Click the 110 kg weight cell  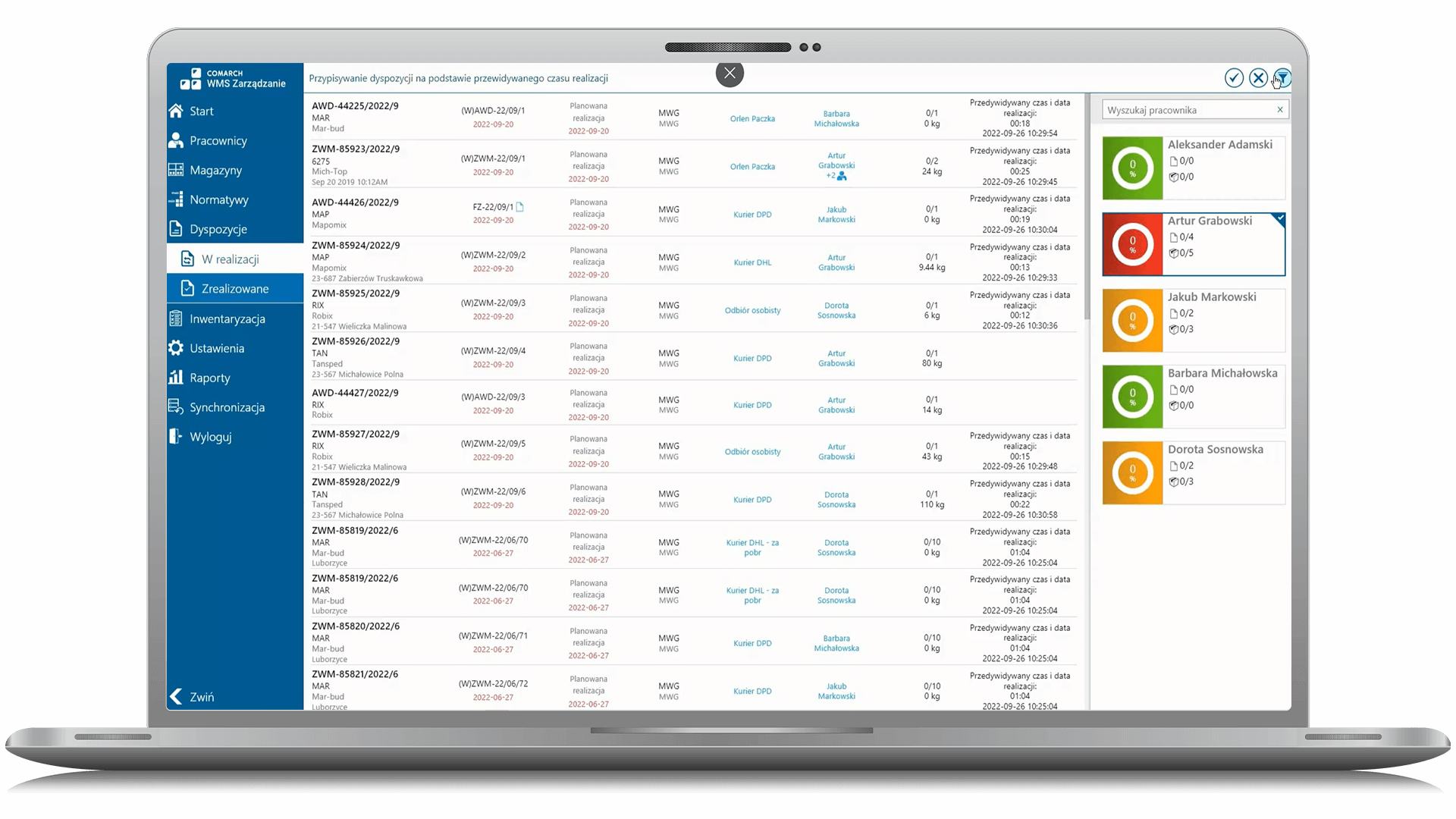click(x=931, y=504)
